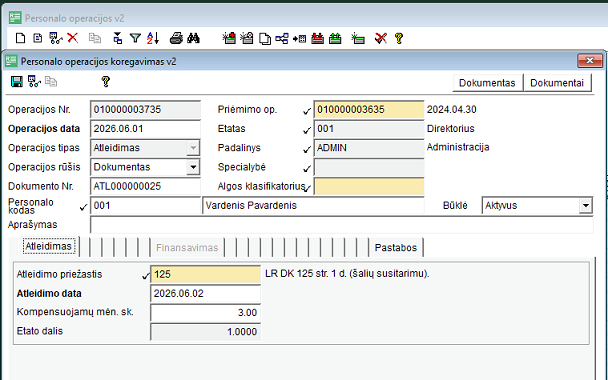Click the red cross with checkmark icon
608x380 pixels.
point(381,38)
